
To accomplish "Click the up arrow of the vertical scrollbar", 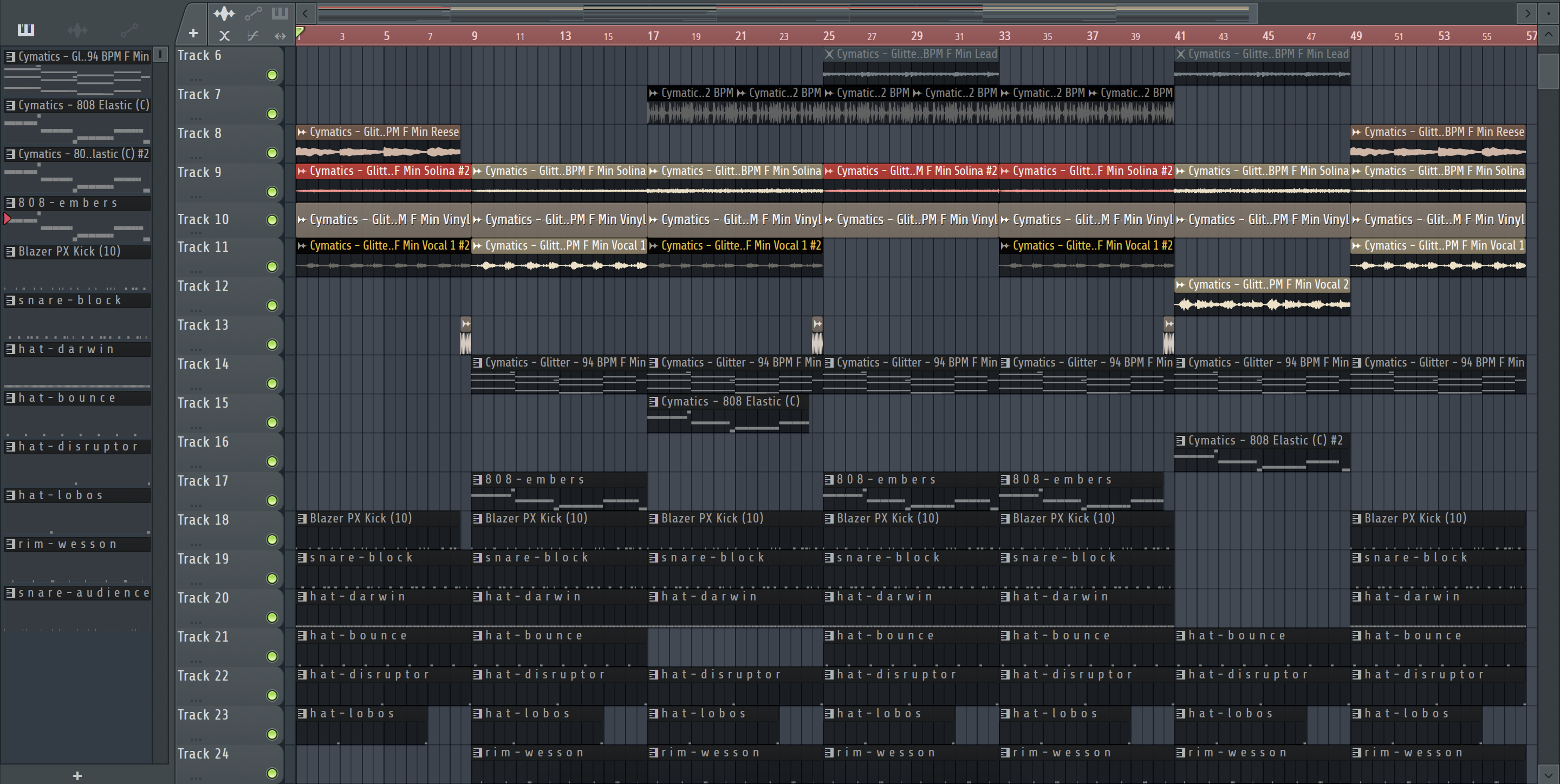I will point(1549,35).
